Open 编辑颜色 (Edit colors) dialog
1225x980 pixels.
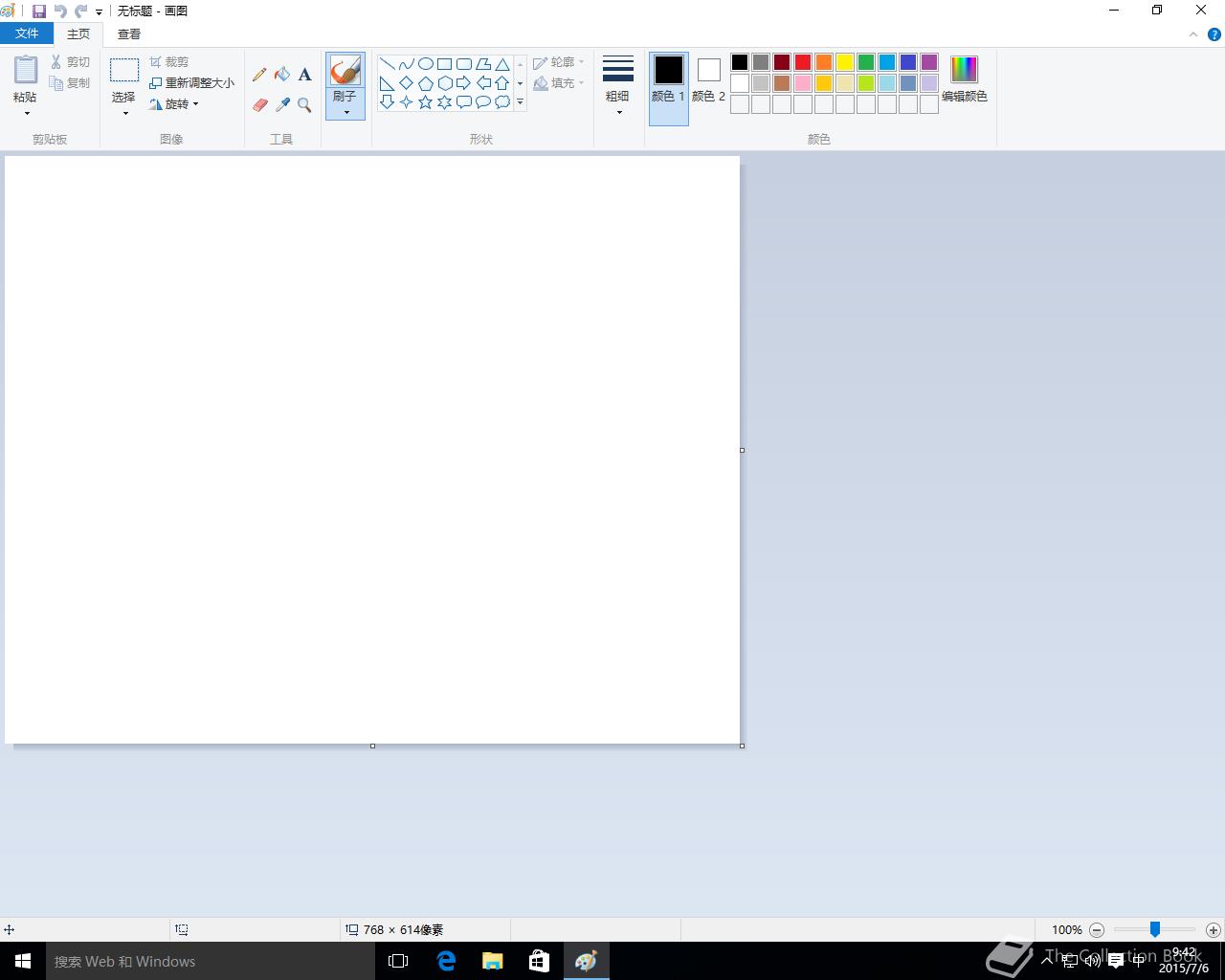[965, 79]
